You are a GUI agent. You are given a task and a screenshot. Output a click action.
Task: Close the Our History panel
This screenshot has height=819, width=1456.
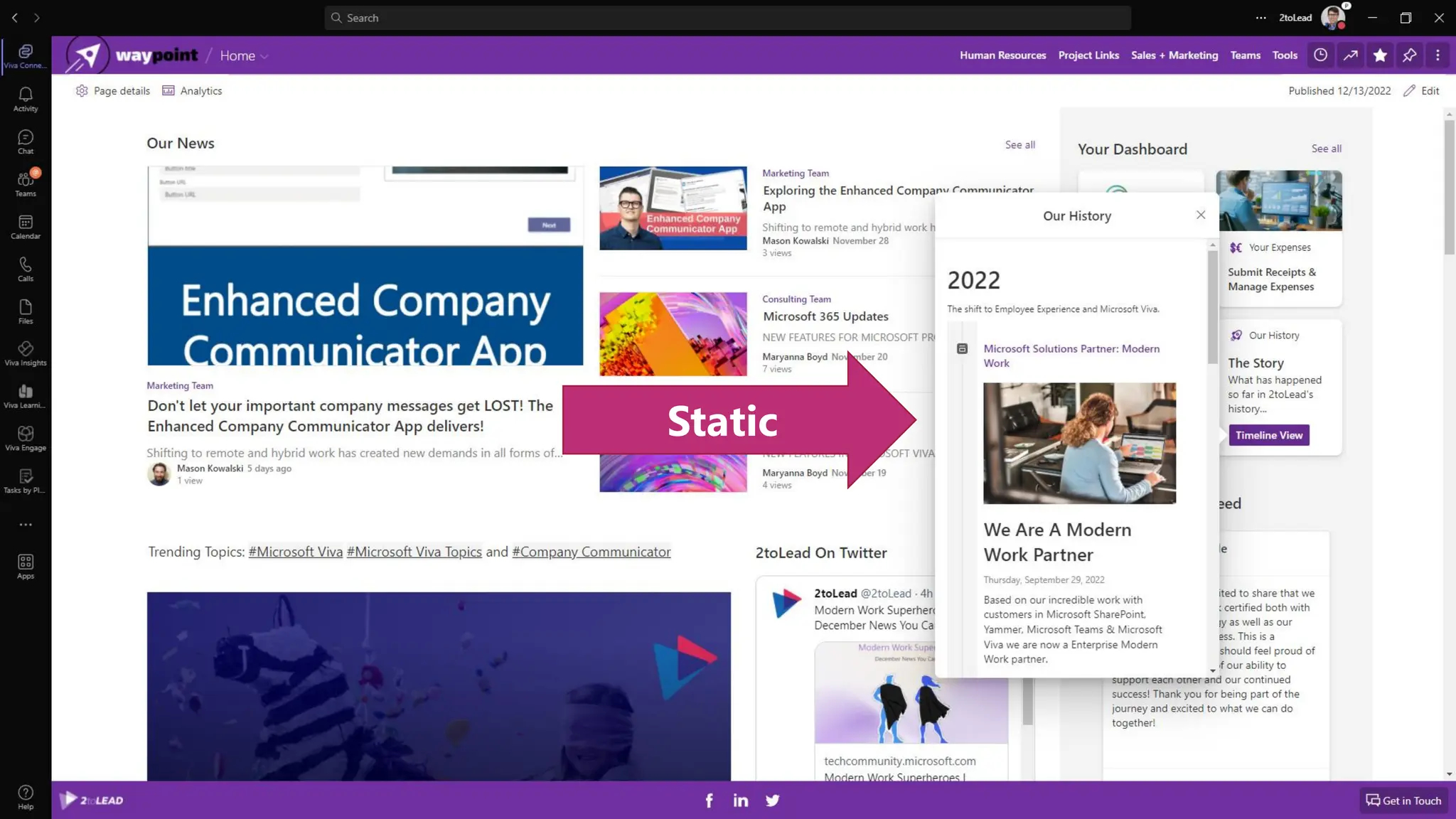point(1201,215)
